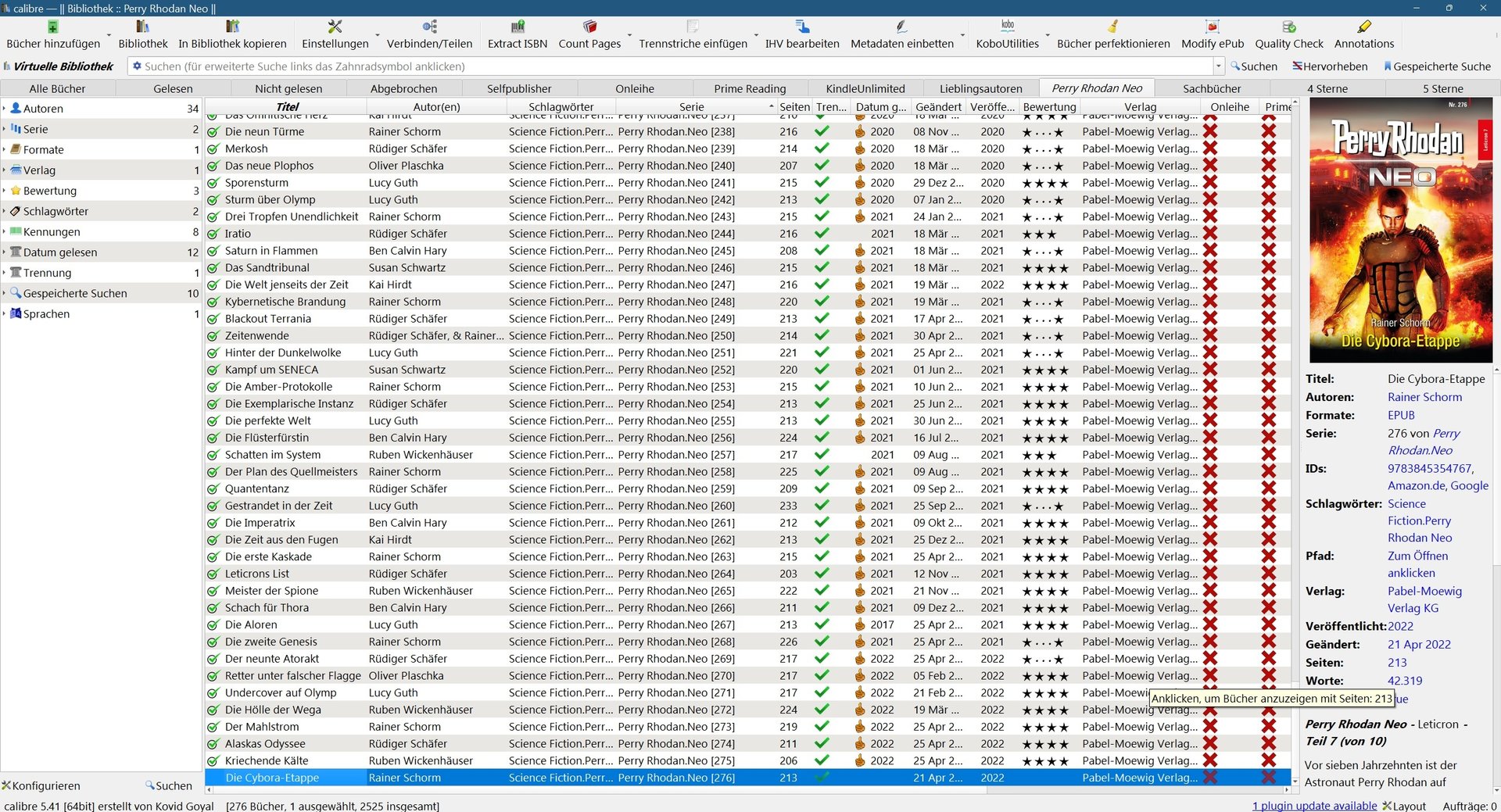Switch to the Lieblingsautoren tab
This screenshot has height=812, width=1501.
pos(981,88)
